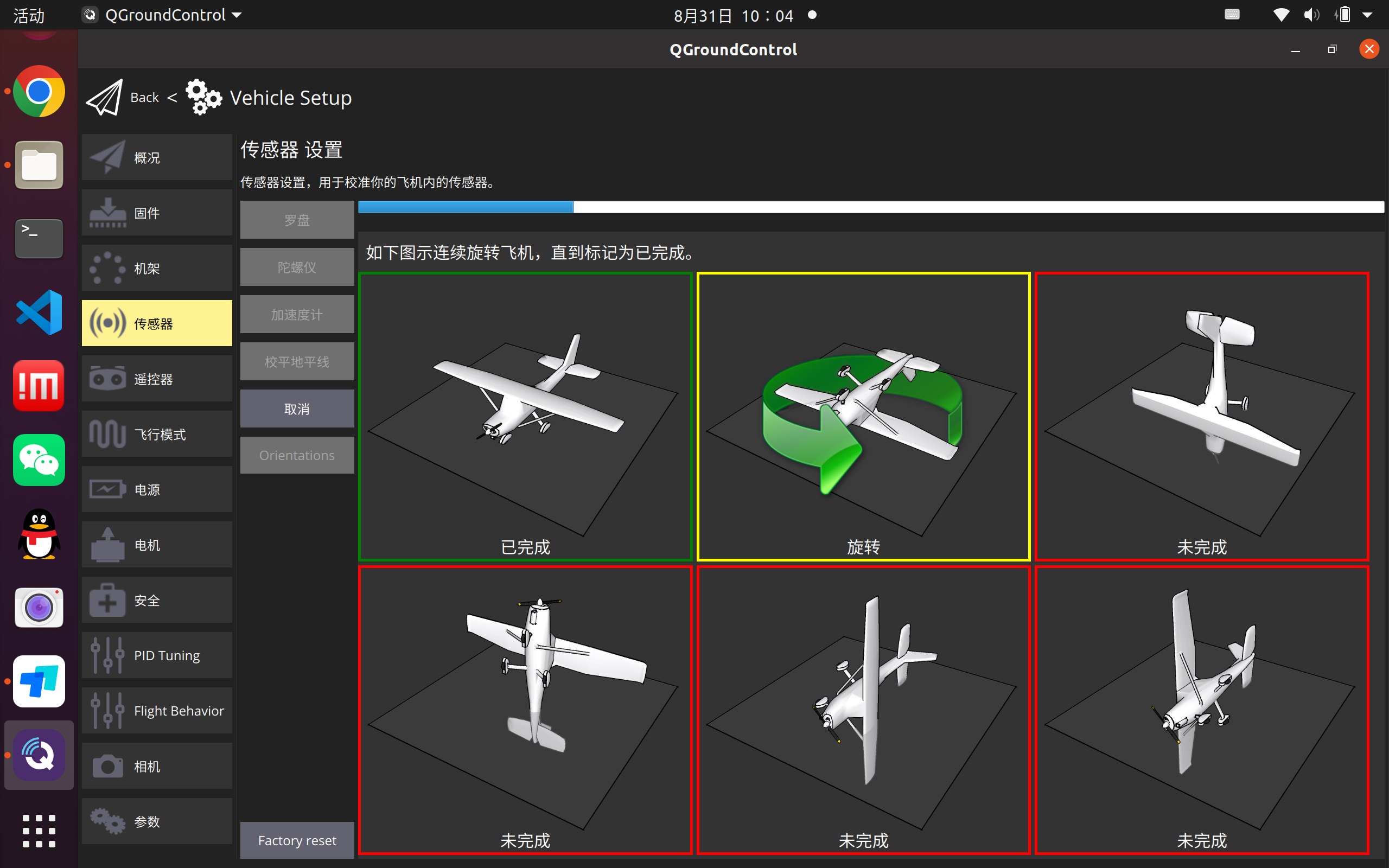This screenshot has height=868, width=1389.
Task: Open the 电源 power battery icon
Action: [x=107, y=489]
